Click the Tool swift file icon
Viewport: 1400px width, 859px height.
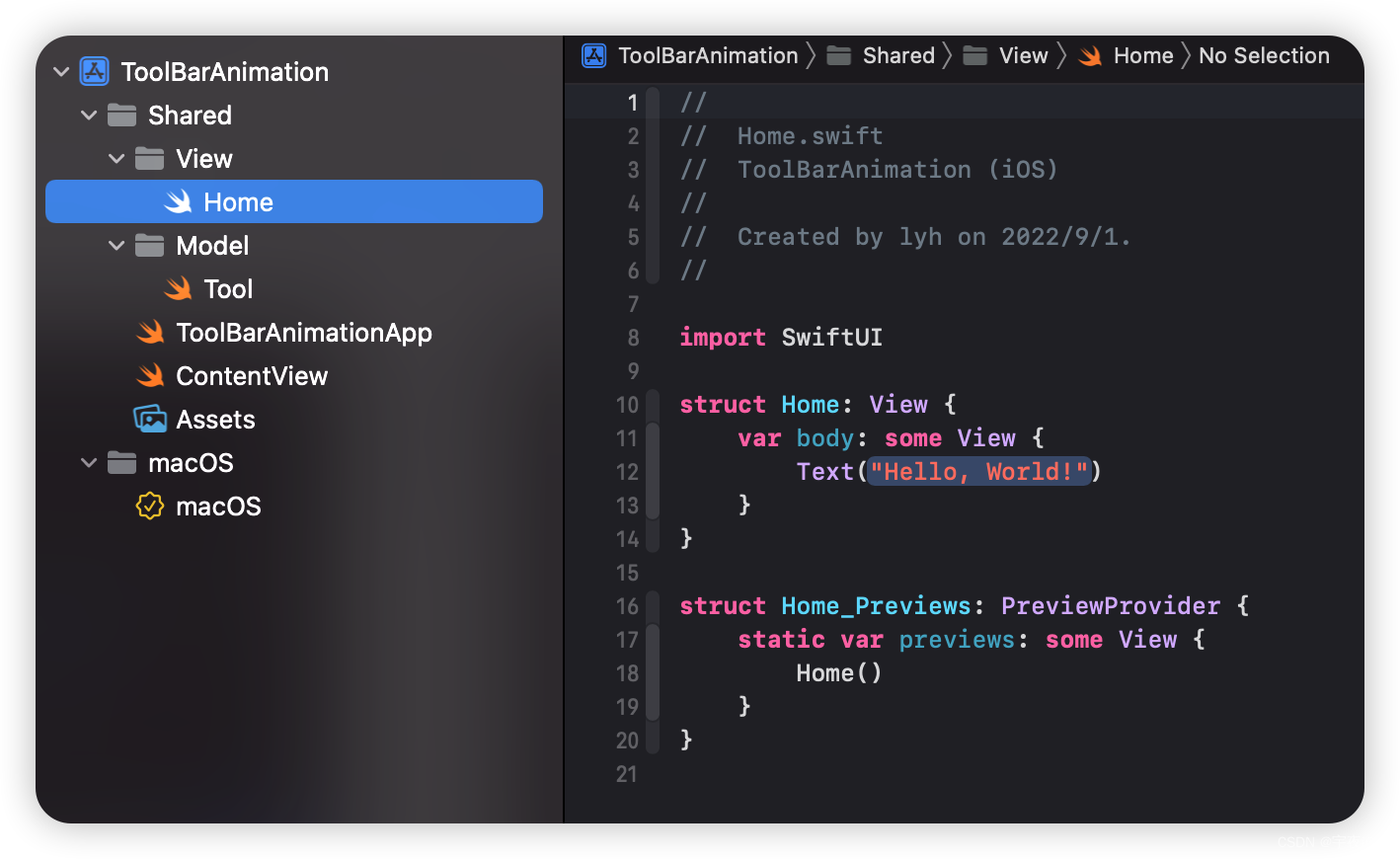[x=178, y=289]
